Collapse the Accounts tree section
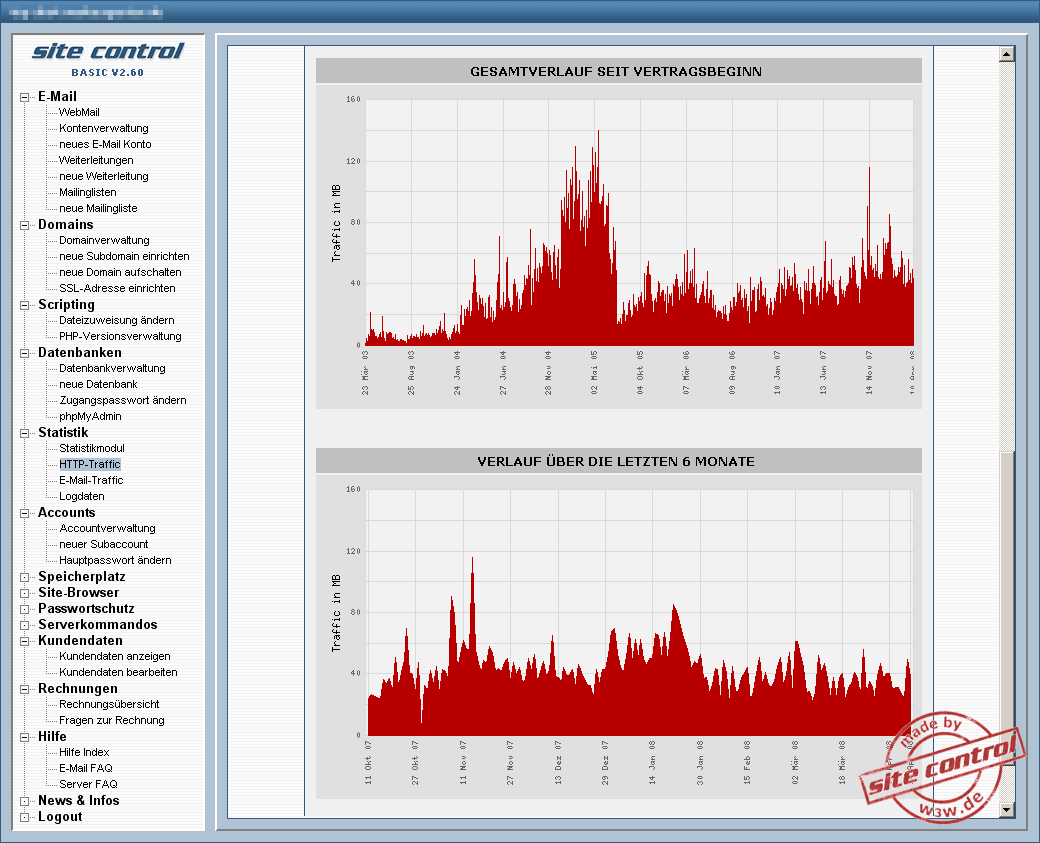Image resolution: width=1040 pixels, height=843 pixels. click(x=25, y=513)
